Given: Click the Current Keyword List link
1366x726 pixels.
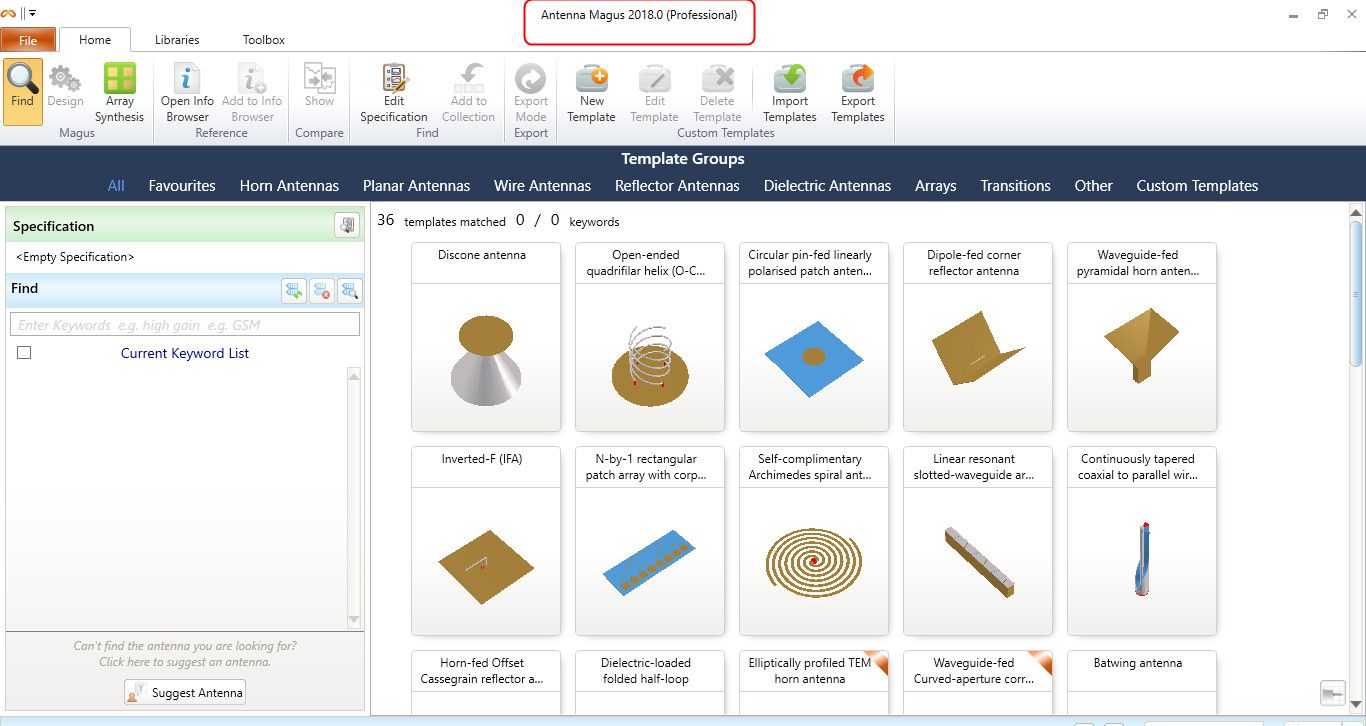Looking at the screenshot, I should (x=185, y=353).
